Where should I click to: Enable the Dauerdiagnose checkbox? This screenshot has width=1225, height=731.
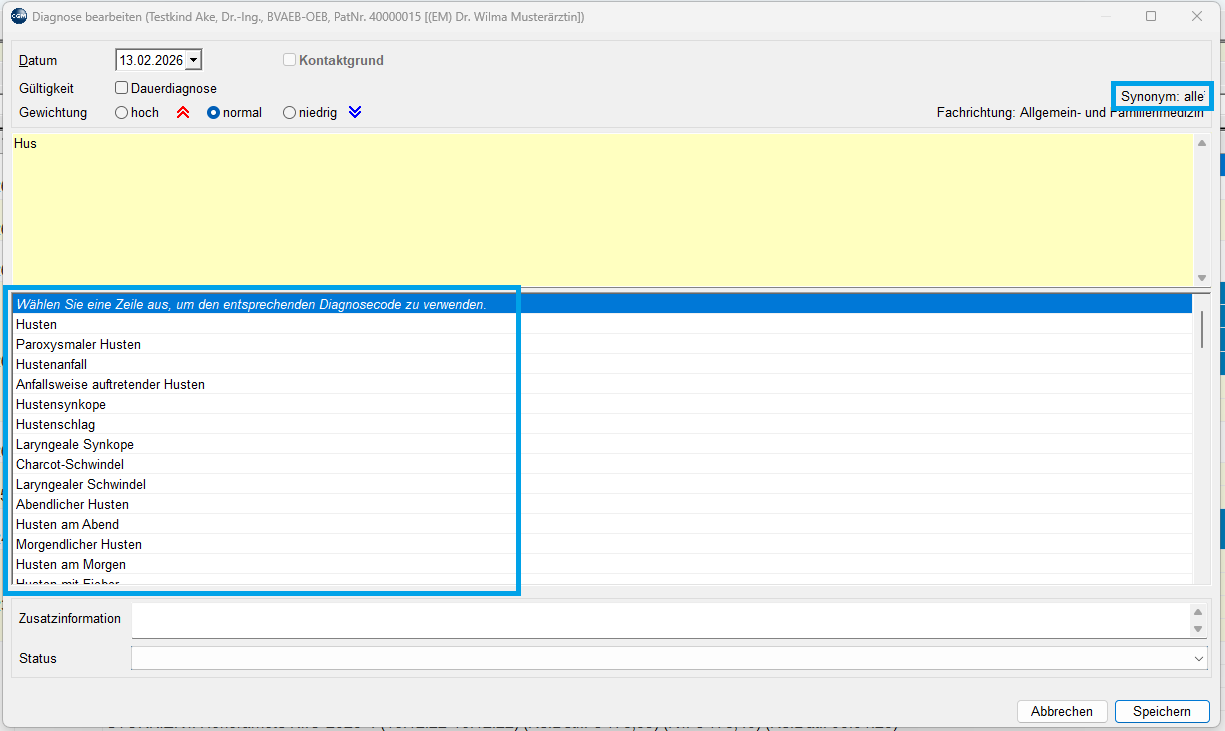click(122, 88)
